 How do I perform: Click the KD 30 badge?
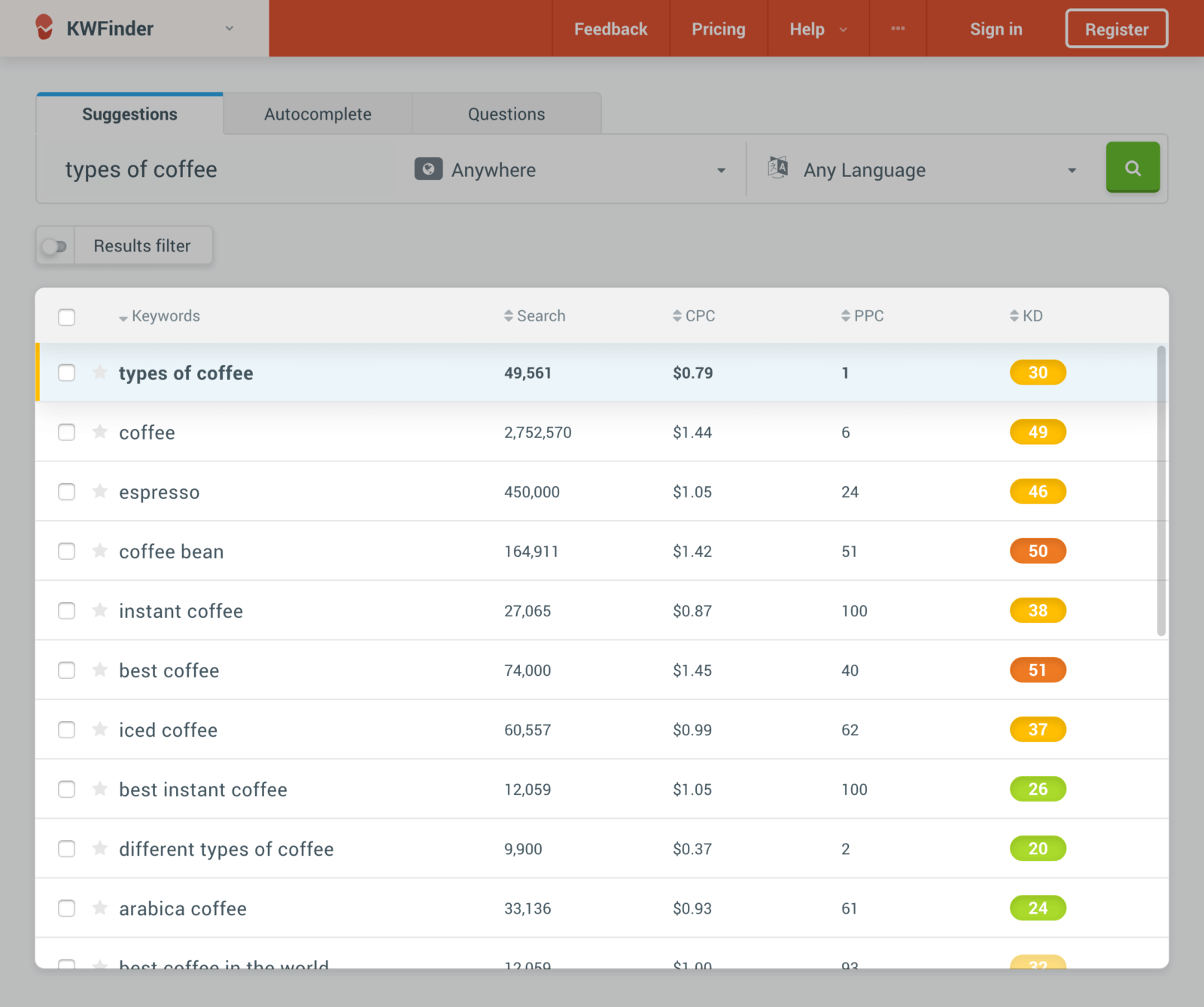pyautogui.click(x=1038, y=373)
